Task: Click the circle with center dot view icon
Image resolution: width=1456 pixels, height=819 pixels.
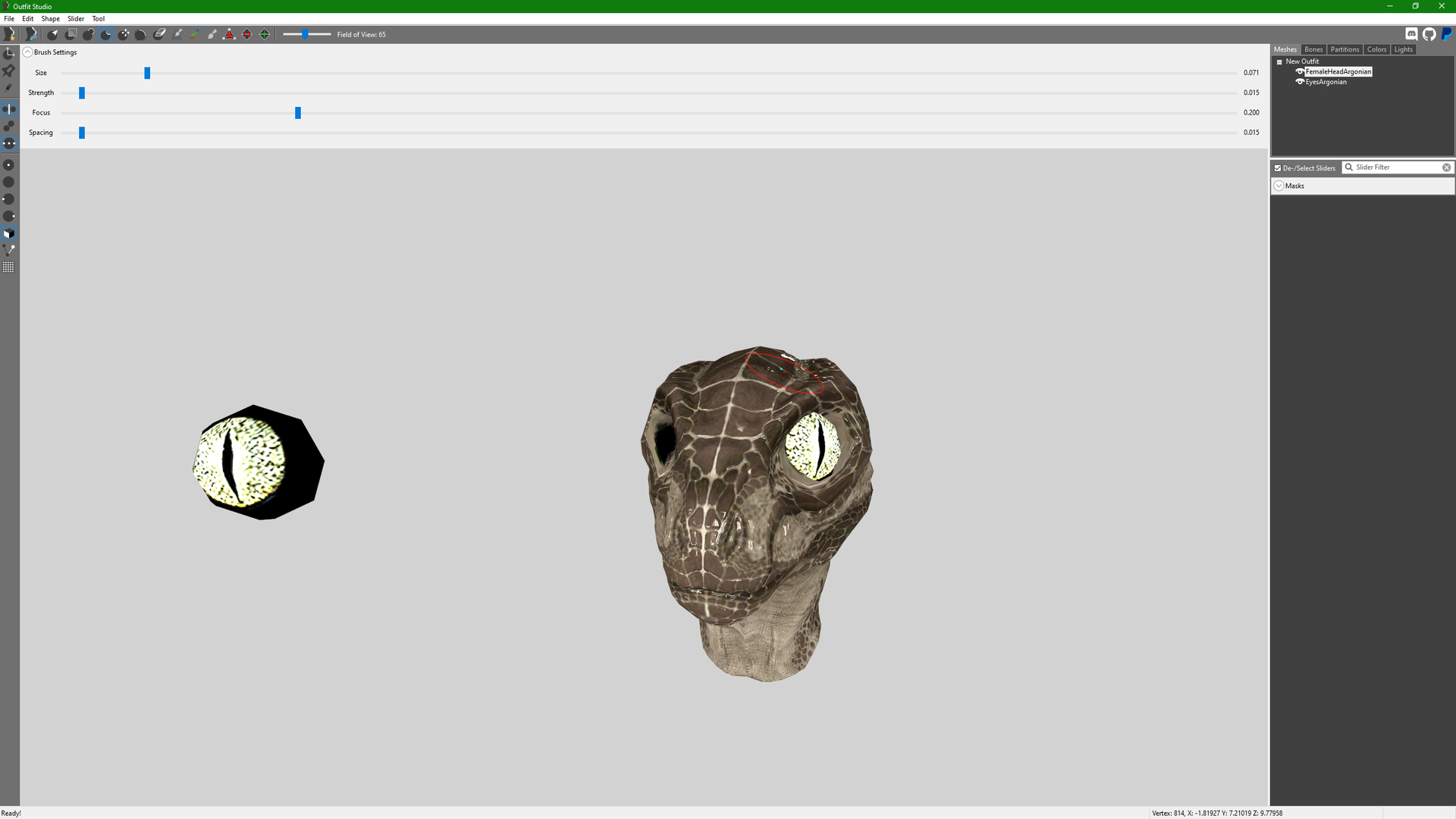Action: pos(9,165)
